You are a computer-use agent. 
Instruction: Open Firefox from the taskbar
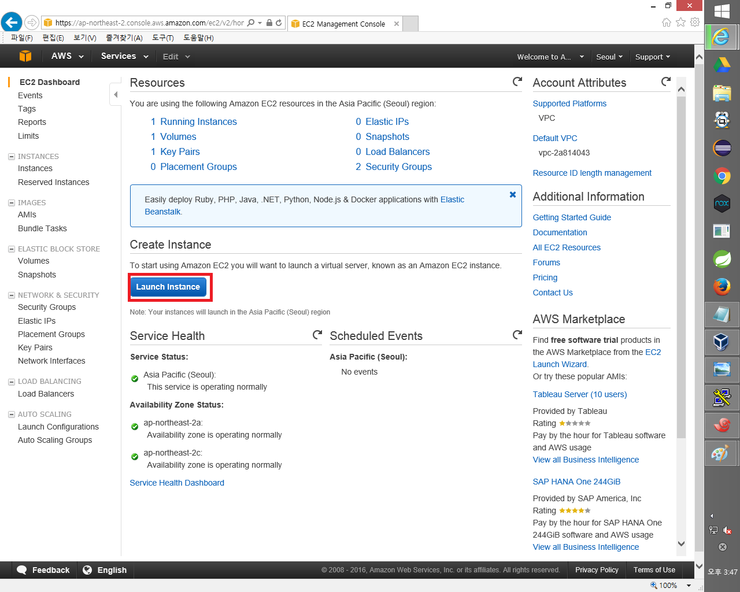(722, 287)
